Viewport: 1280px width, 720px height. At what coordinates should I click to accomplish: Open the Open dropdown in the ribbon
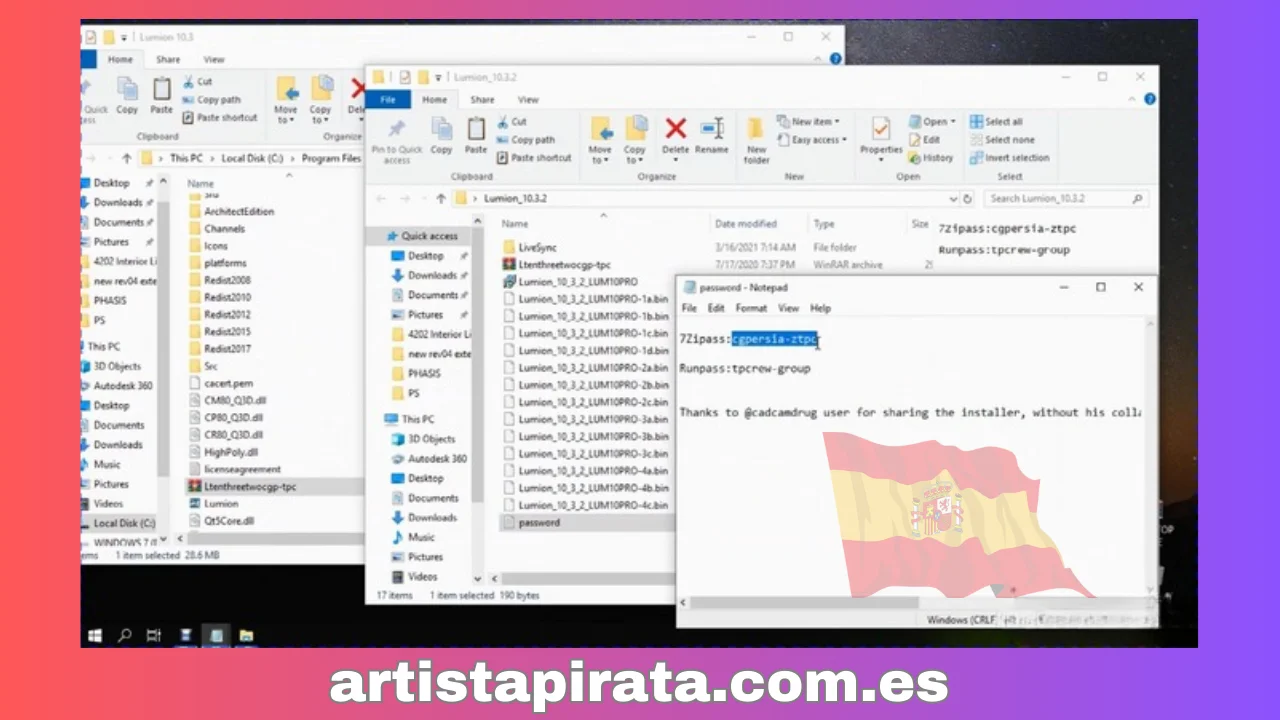pos(932,122)
